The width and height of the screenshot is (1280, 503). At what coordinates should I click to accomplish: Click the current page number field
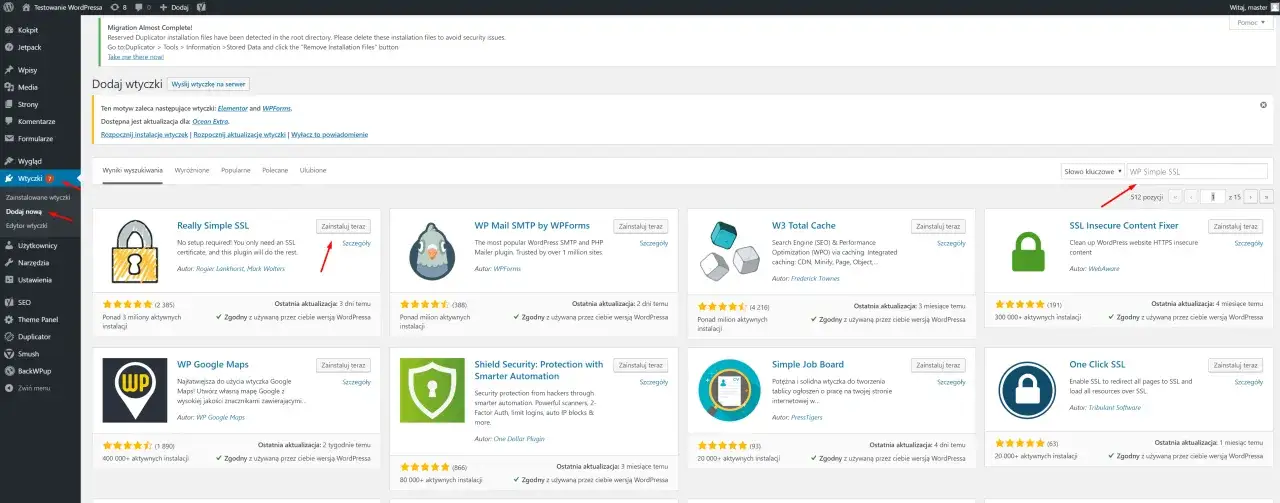coord(1212,197)
